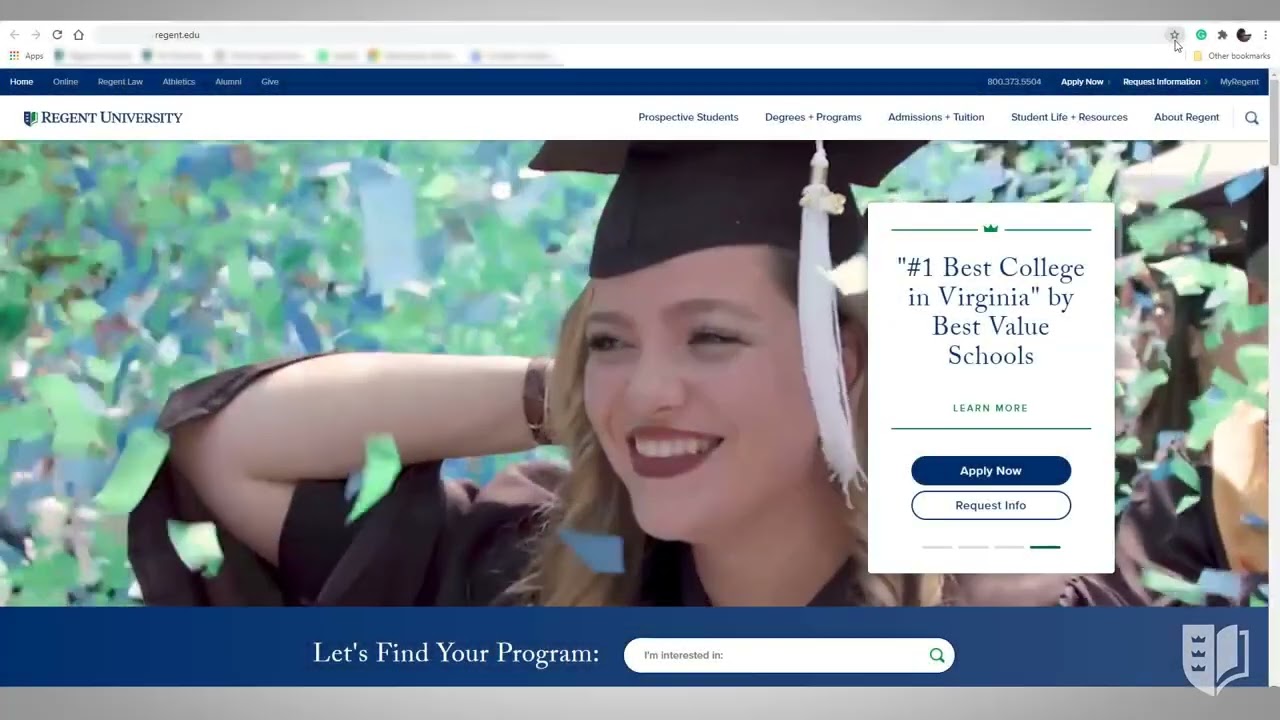Click the LEARN MORE link in hero card
The image size is (1280, 720).
pos(990,408)
